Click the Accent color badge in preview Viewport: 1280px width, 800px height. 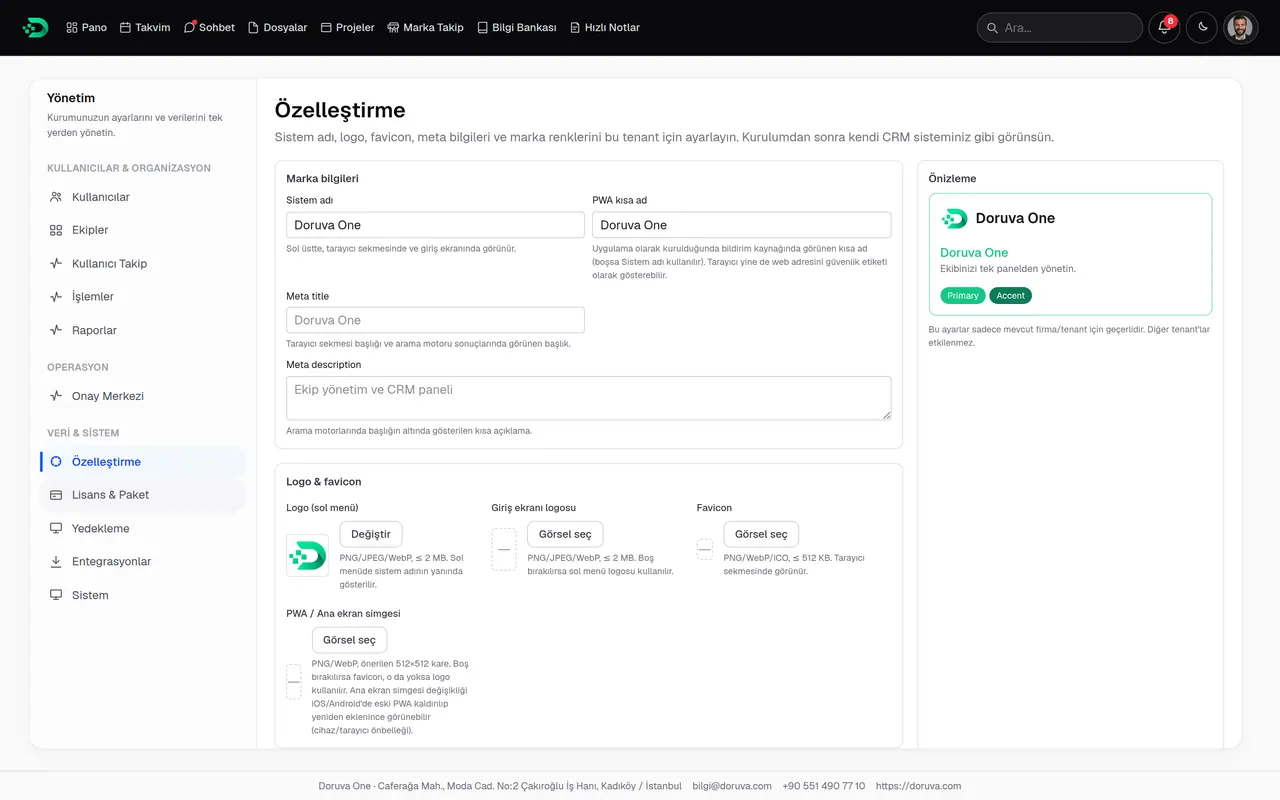click(x=1010, y=296)
